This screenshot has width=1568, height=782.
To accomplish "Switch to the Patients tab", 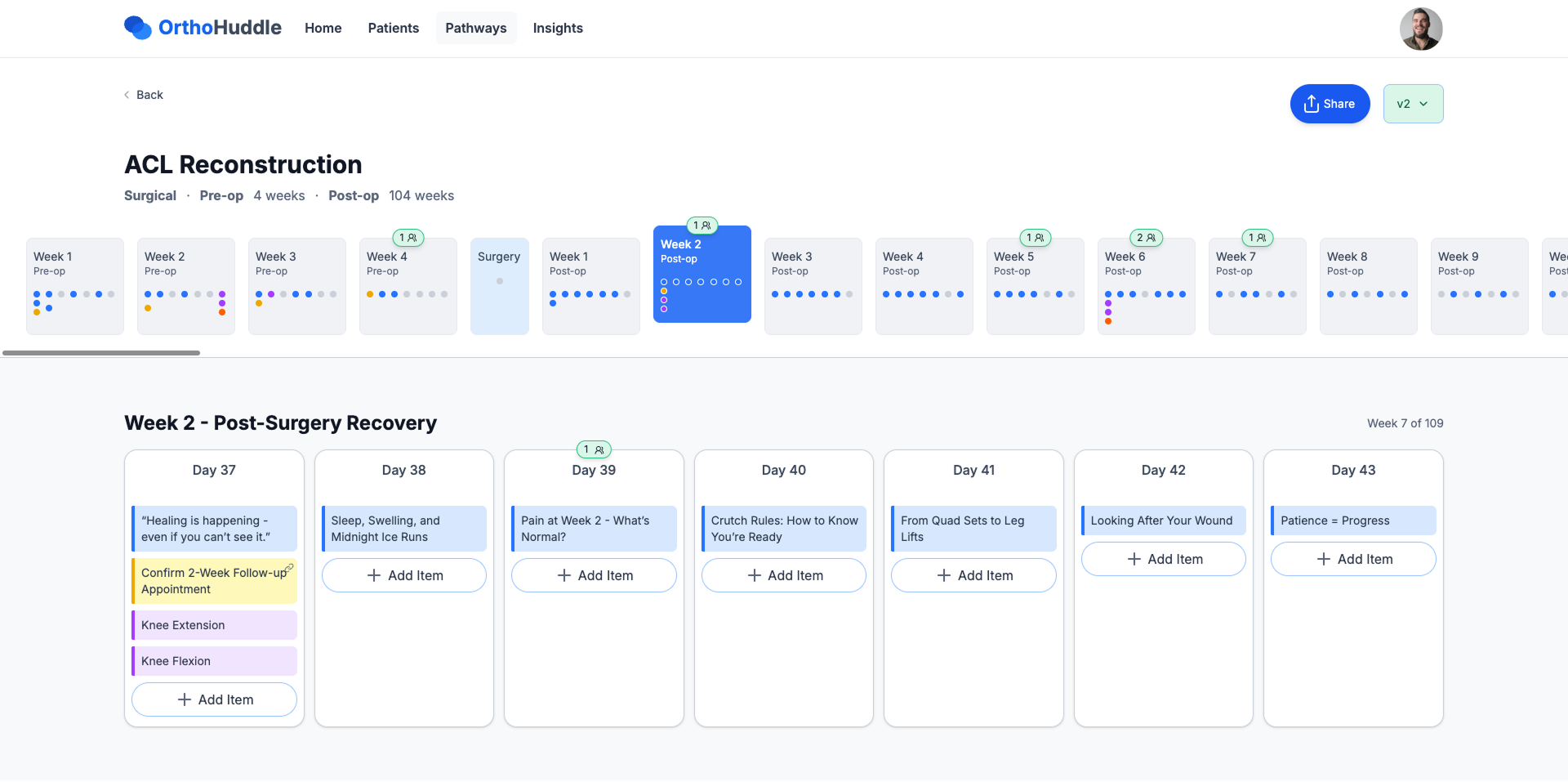I will 393,28.
